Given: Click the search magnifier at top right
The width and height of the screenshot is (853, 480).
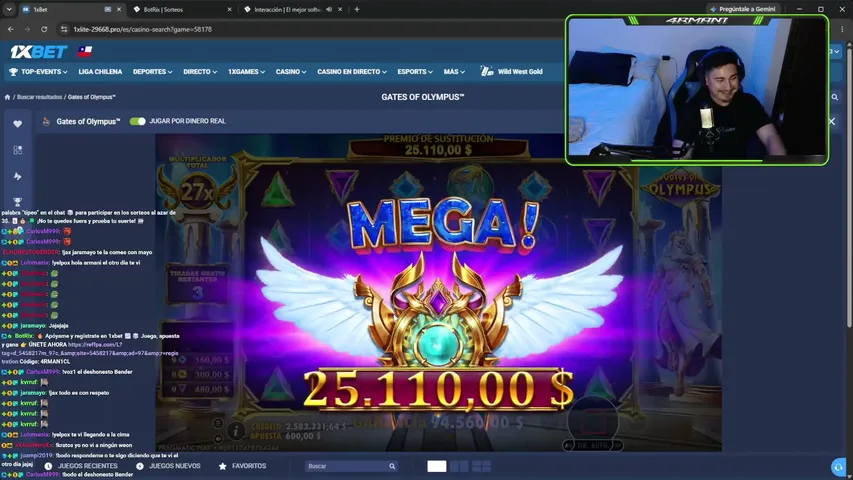Looking at the screenshot, I should (x=835, y=97).
